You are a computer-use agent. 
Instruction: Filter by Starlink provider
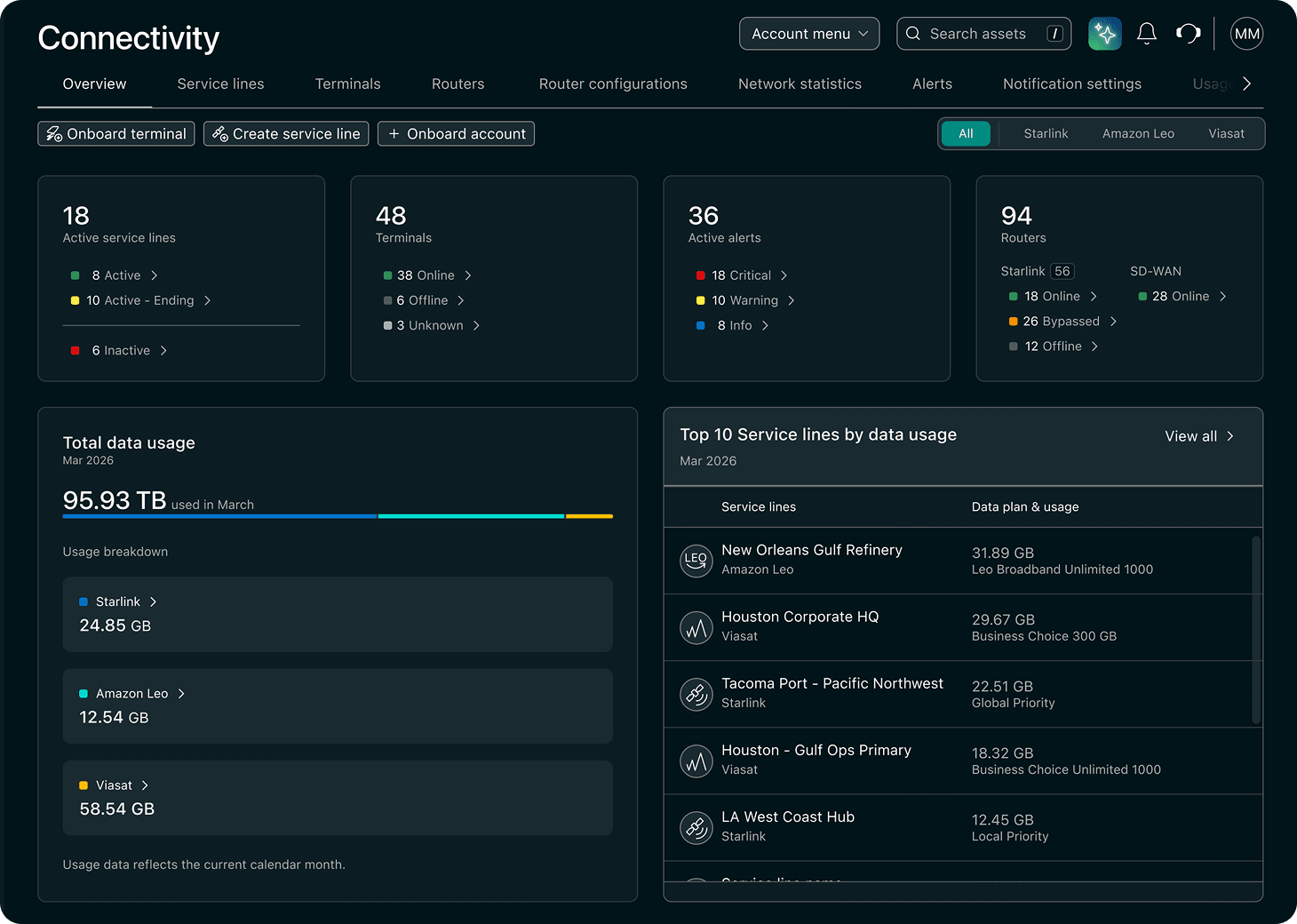click(1046, 134)
